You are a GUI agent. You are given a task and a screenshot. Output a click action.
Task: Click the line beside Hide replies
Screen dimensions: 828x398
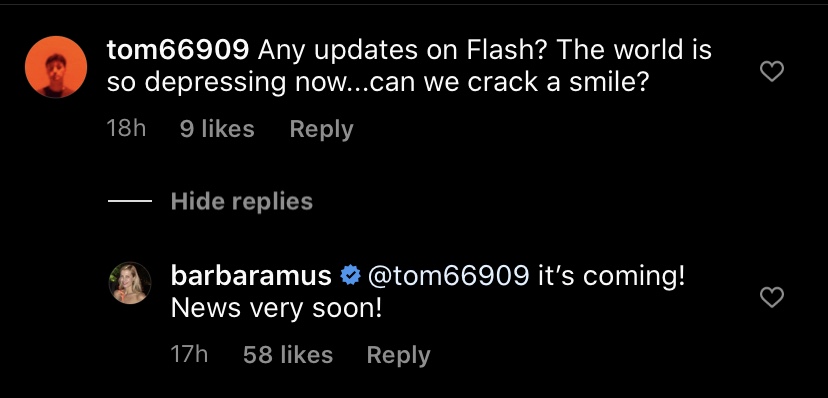(x=130, y=201)
